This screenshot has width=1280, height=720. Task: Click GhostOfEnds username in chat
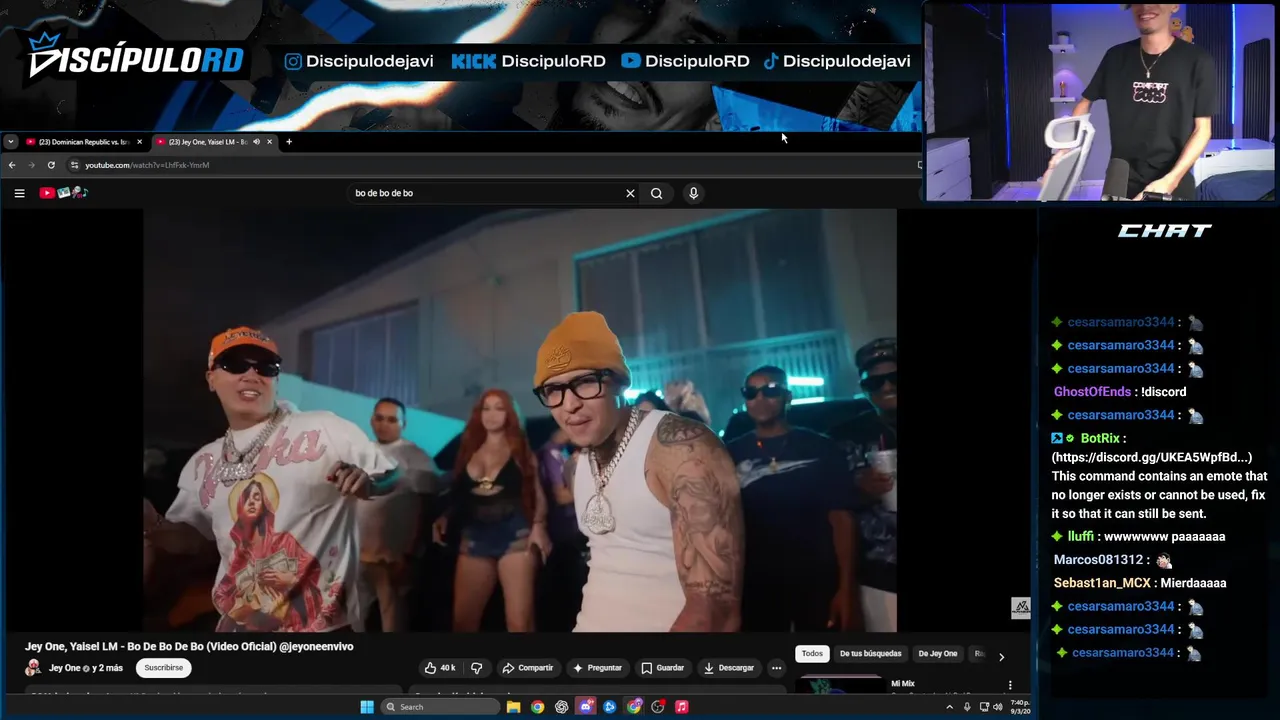(1092, 392)
